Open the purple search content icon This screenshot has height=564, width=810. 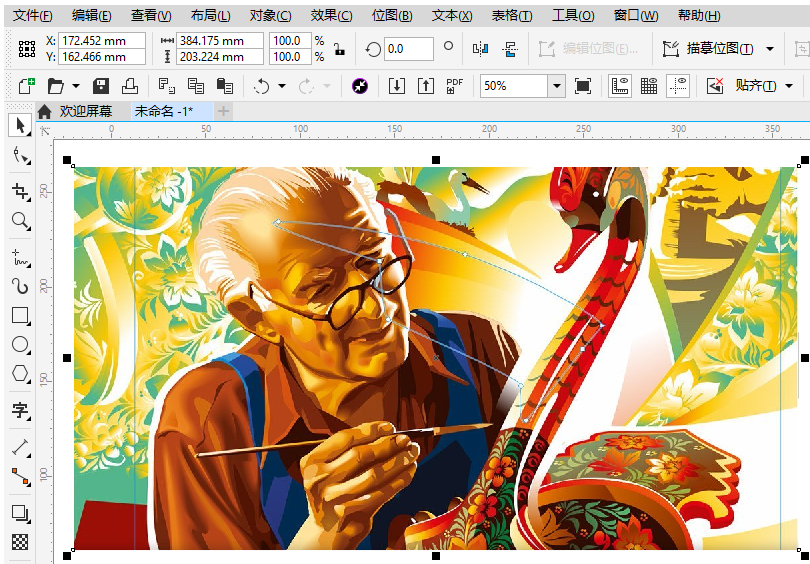pyautogui.click(x=360, y=86)
